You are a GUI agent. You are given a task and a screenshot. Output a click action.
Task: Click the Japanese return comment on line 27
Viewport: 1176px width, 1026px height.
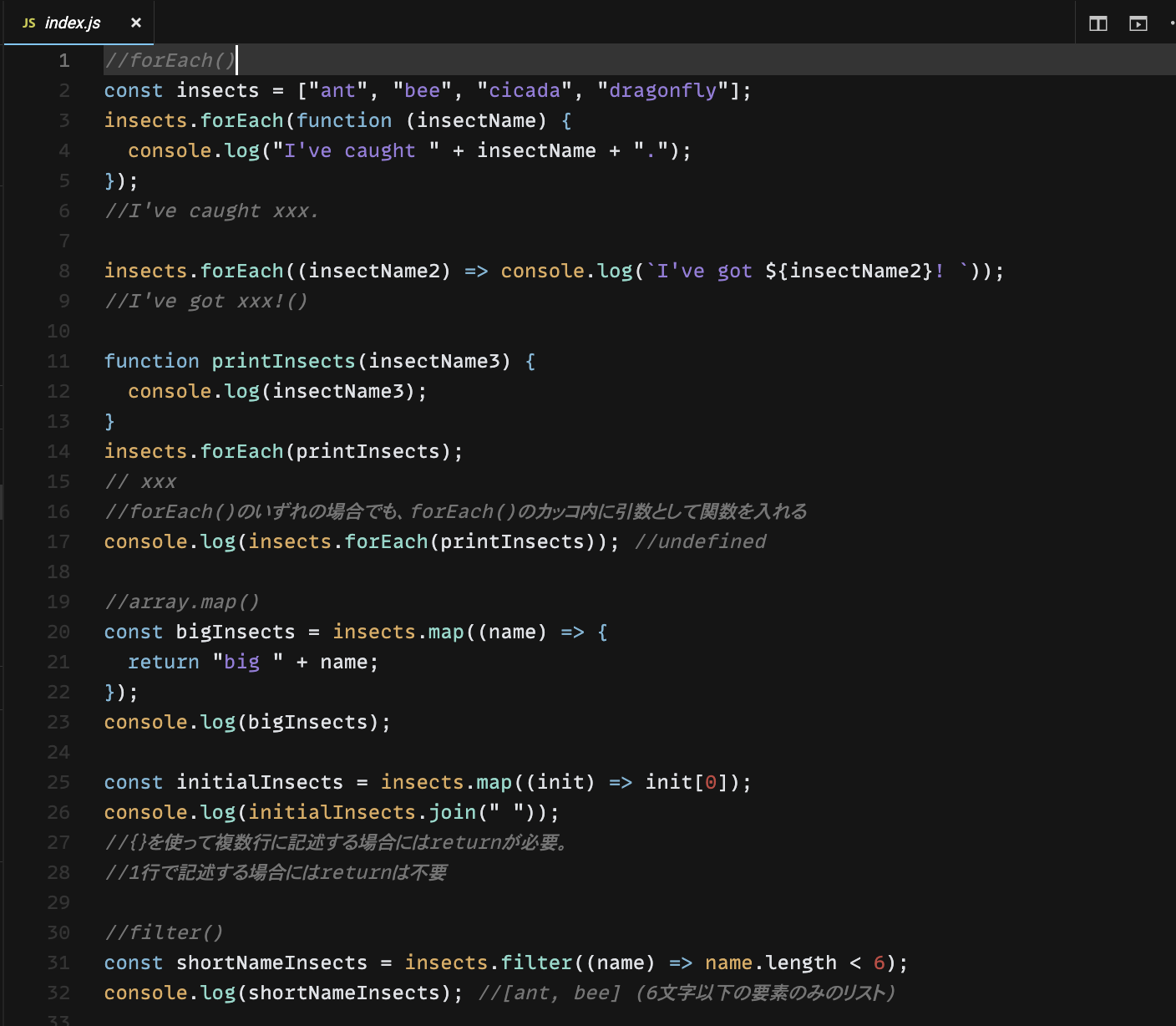(337, 842)
